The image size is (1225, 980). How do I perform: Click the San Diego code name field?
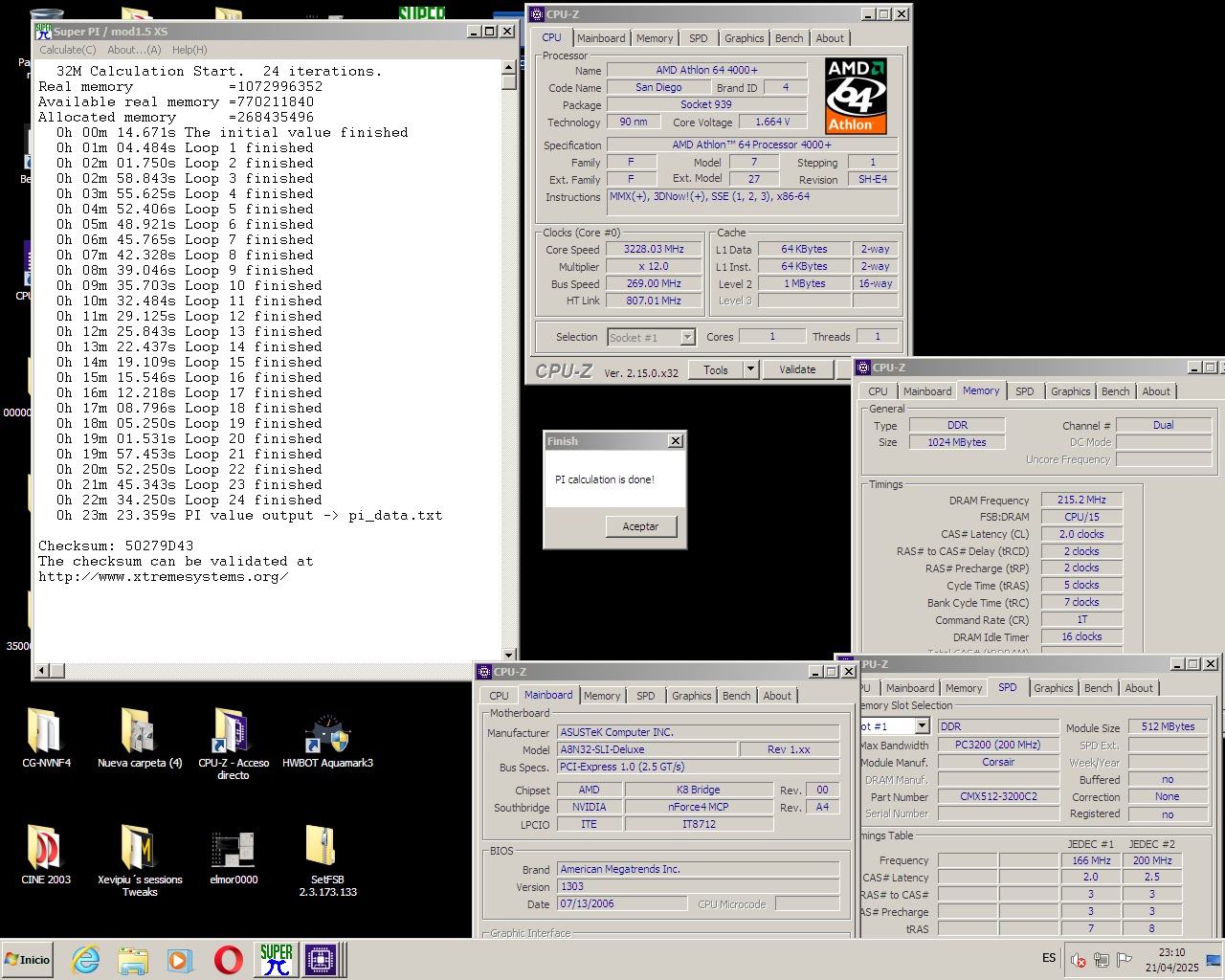[x=658, y=88]
